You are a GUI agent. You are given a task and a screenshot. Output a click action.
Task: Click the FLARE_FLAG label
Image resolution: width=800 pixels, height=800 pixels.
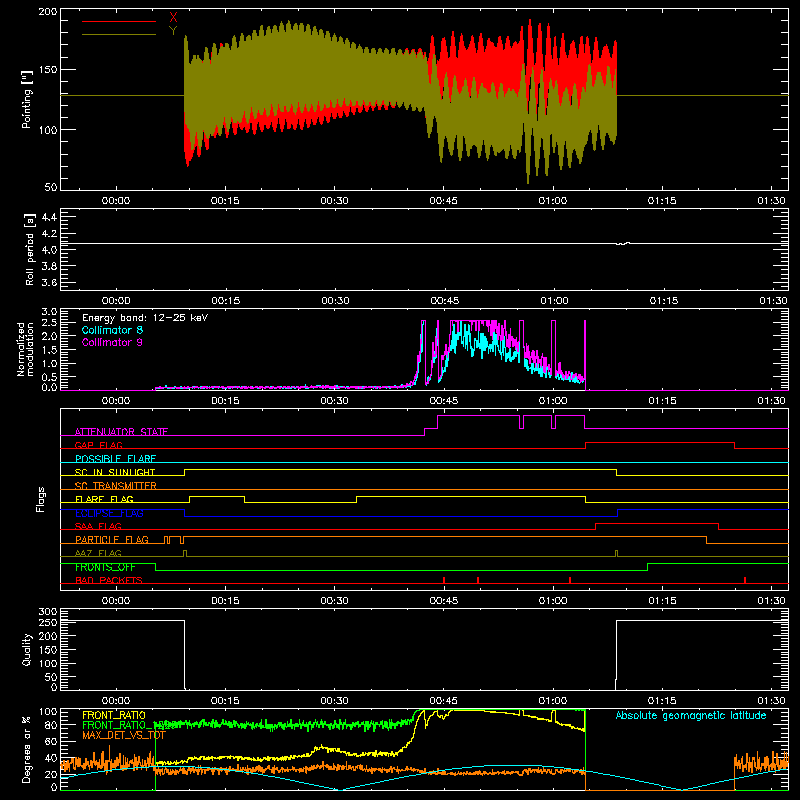pos(104,499)
